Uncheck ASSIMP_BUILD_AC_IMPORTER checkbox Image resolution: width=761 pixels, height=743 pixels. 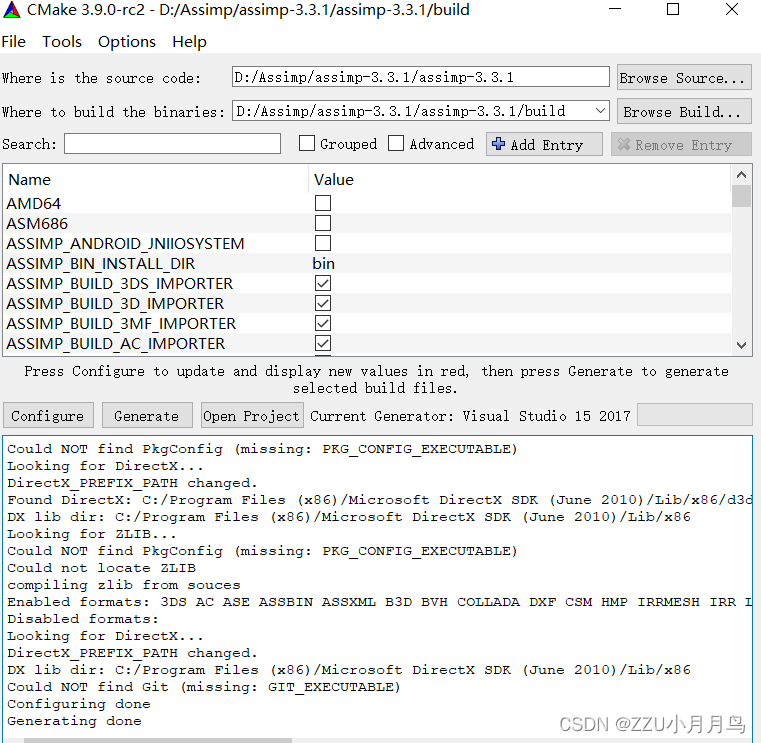coord(323,343)
